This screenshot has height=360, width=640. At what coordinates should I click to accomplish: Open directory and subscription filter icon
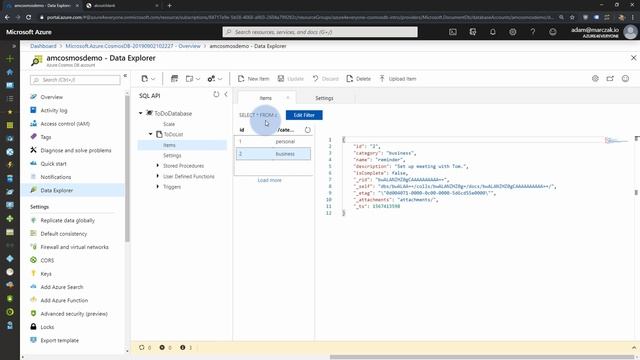pyautogui.click(x=473, y=32)
